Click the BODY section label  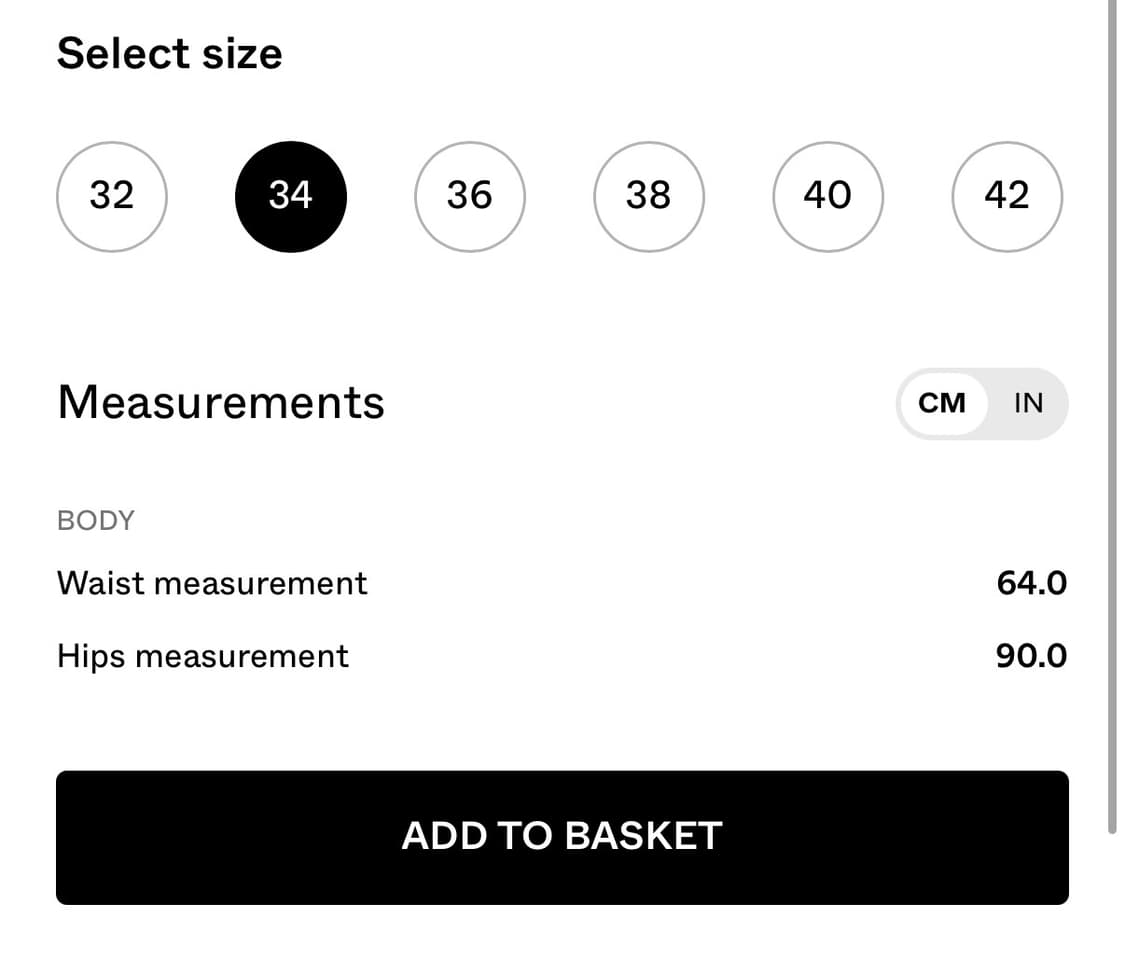coord(96,520)
